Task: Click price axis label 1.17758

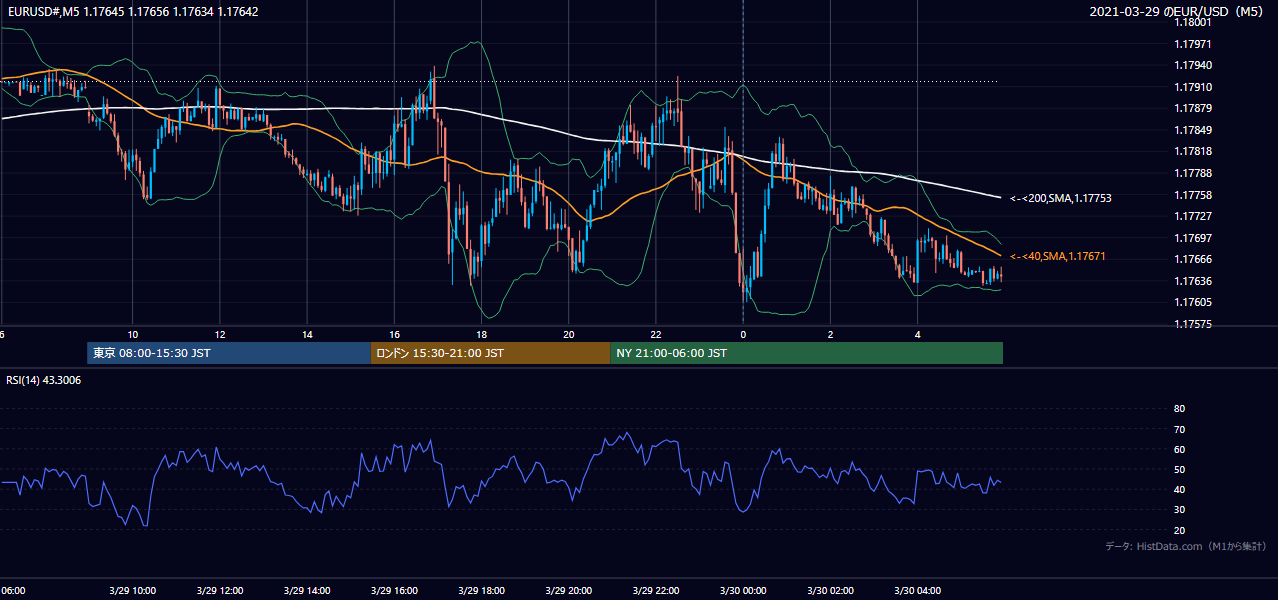Action: click(x=1195, y=195)
